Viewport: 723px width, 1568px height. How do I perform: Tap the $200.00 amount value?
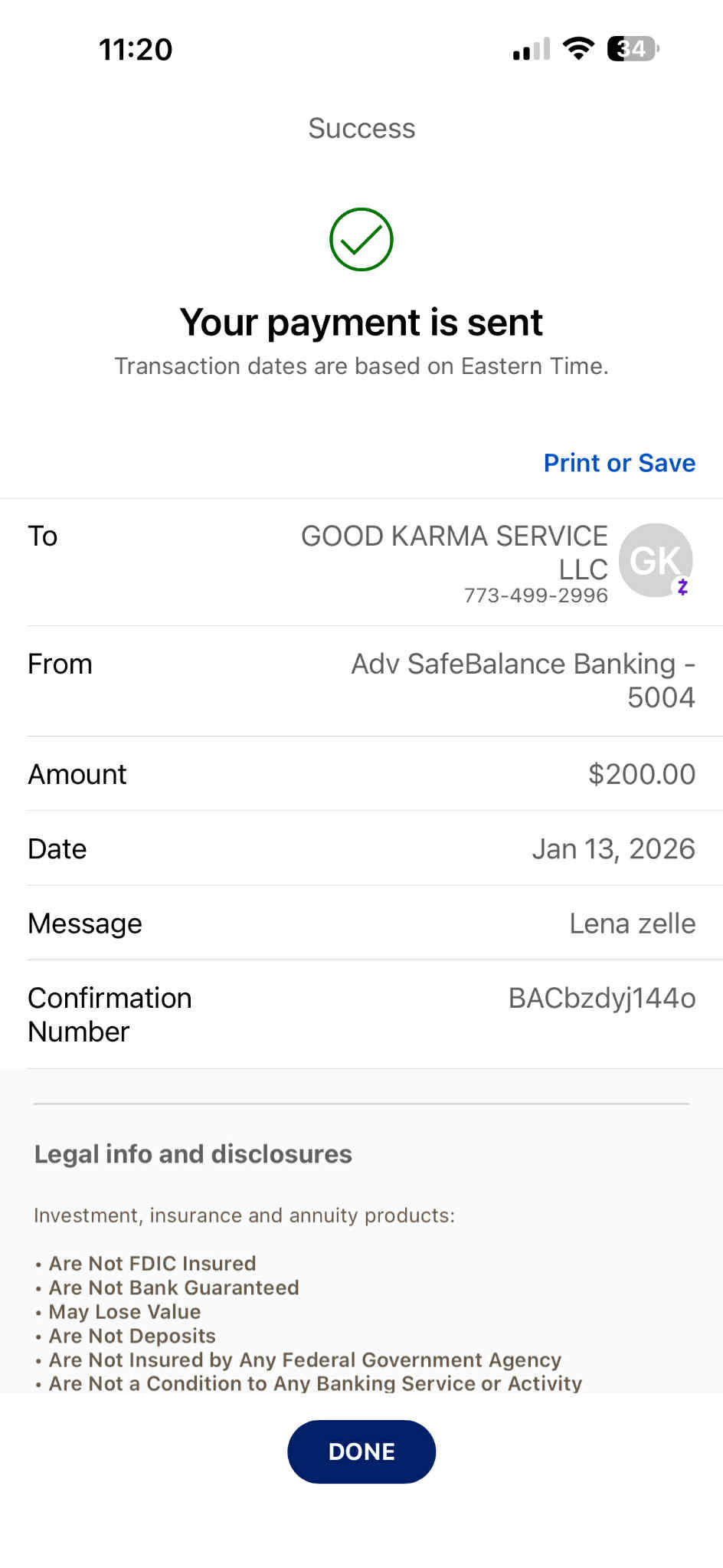(641, 774)
